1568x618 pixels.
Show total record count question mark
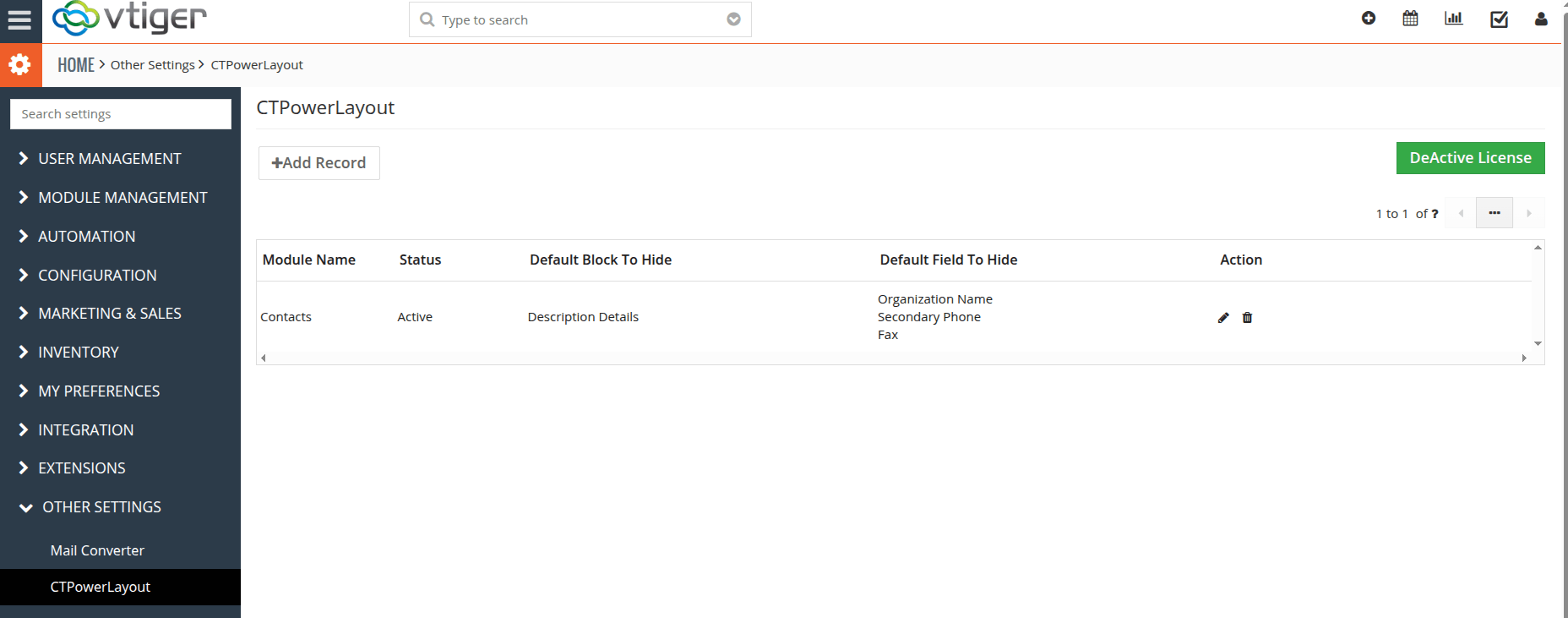pos(1435,214)
